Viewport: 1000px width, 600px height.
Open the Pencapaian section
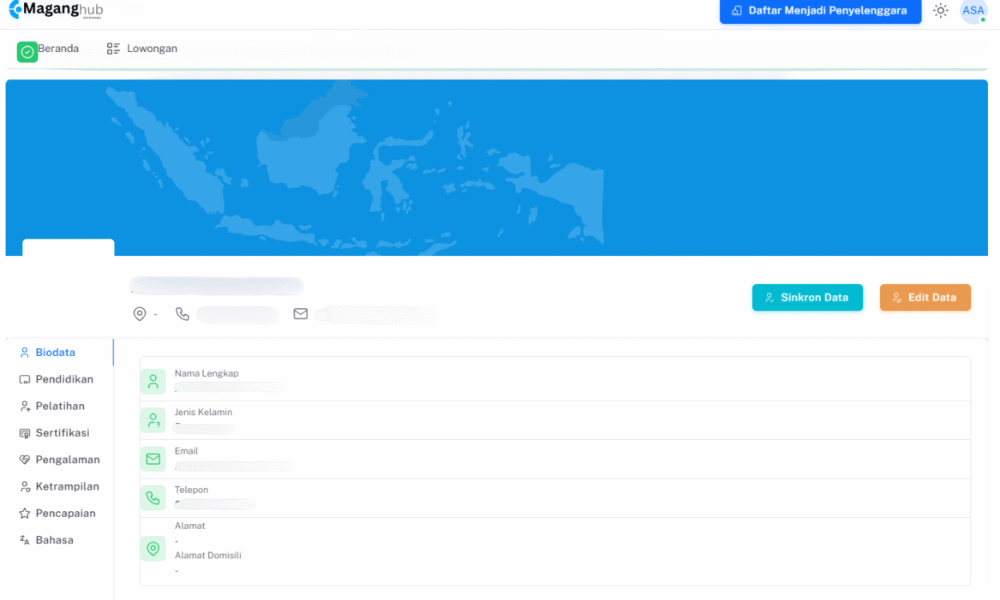pyautogui.click(x=58, y=513)
